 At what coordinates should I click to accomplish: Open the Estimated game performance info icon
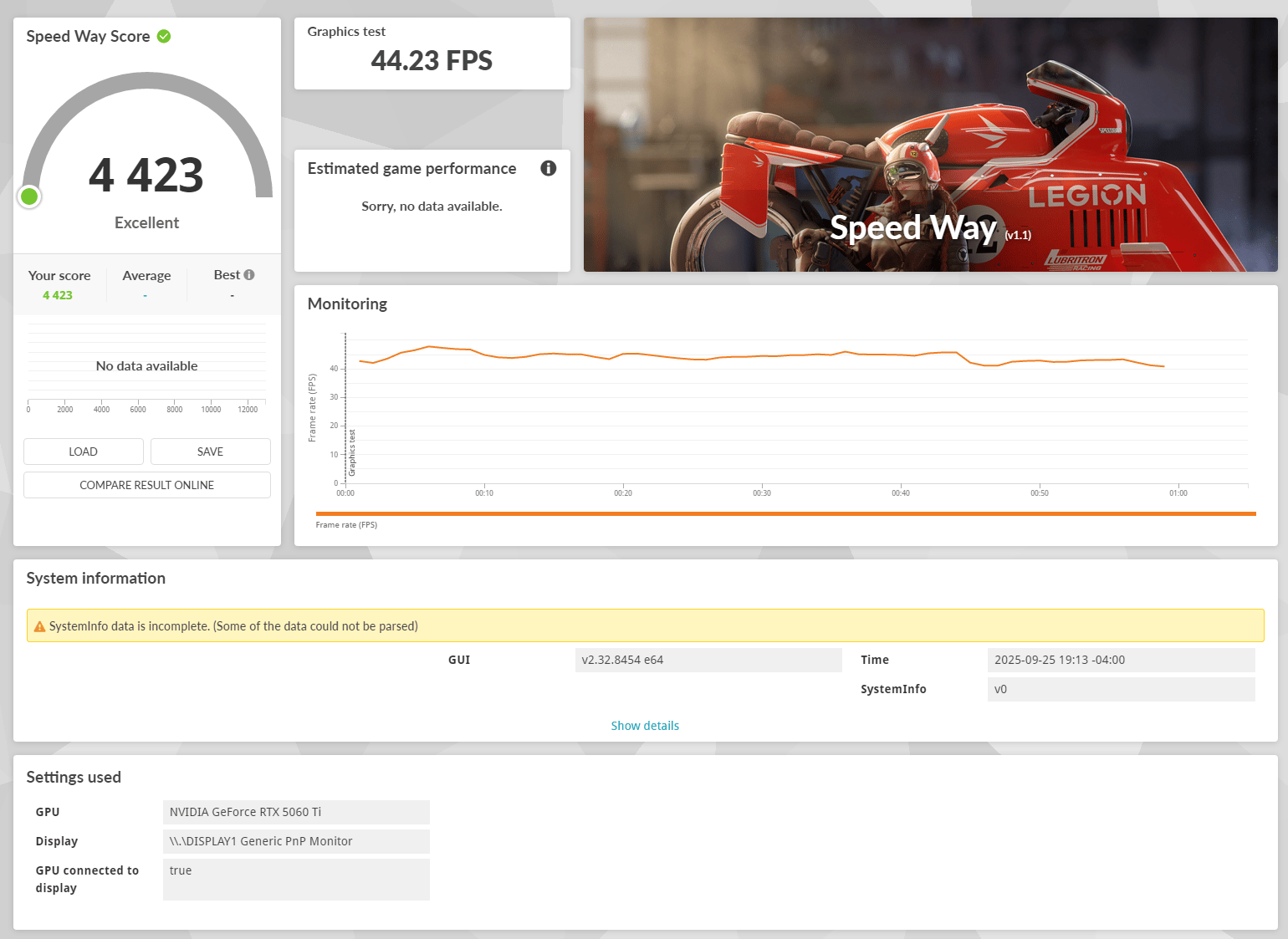(x=549, y=168)
